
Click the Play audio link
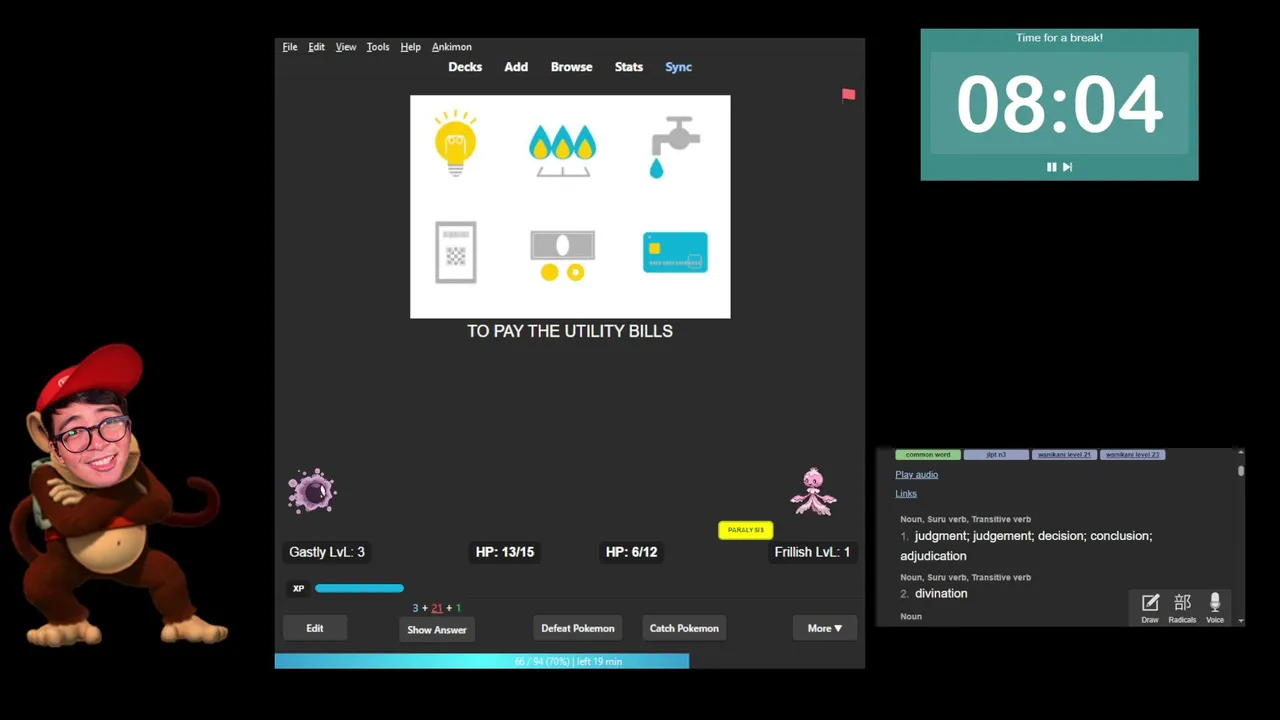tap(916, 475)
